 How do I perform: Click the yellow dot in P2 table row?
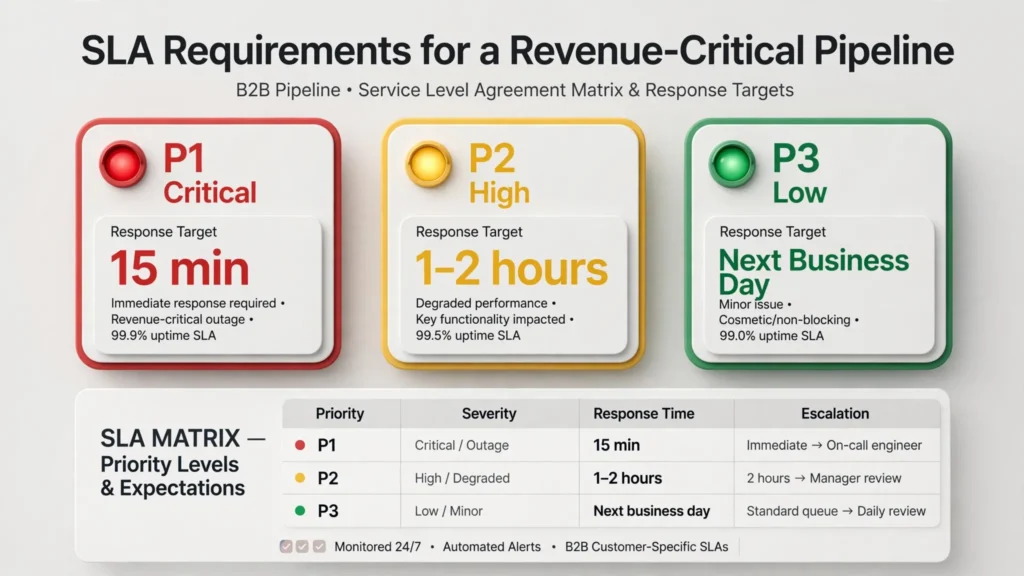click(x=300, y=478)
